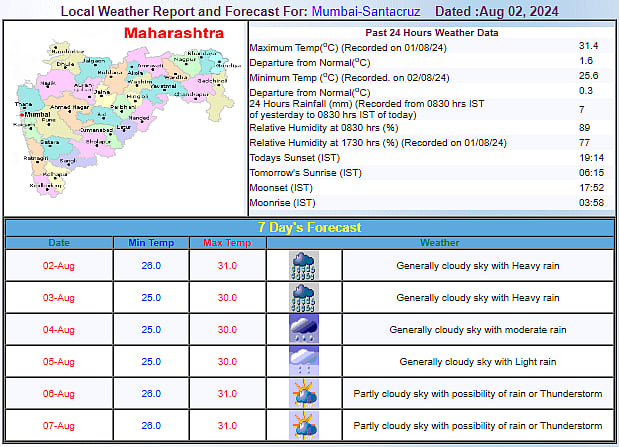The height and width of the screenshot is (447, 619).
Task: Select the light rain icon for 05-Aug
Action: click(x=303, y=361)
